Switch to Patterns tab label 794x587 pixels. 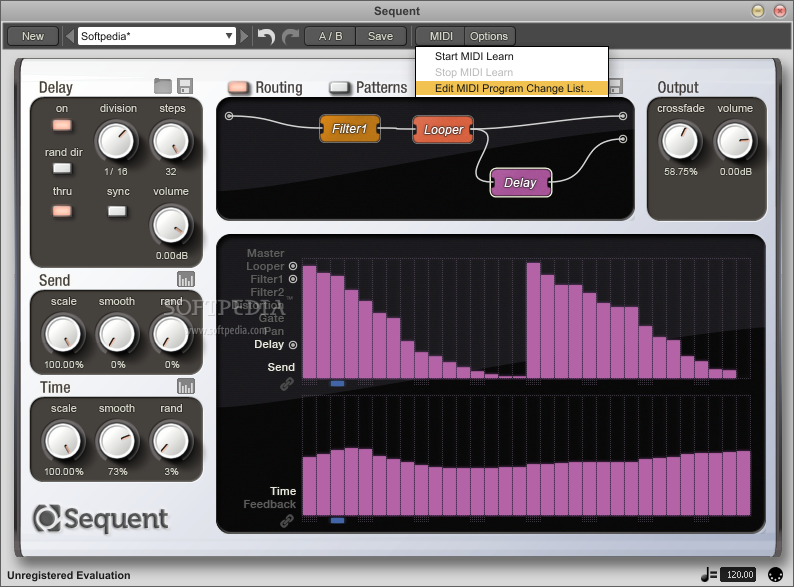pos(381,87)
